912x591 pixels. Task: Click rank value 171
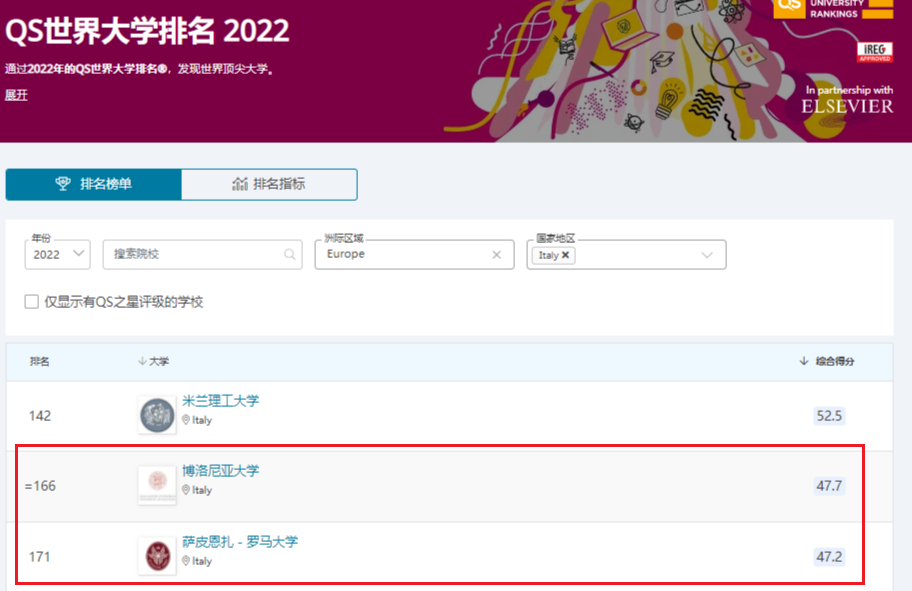click(x=40, y=557)
